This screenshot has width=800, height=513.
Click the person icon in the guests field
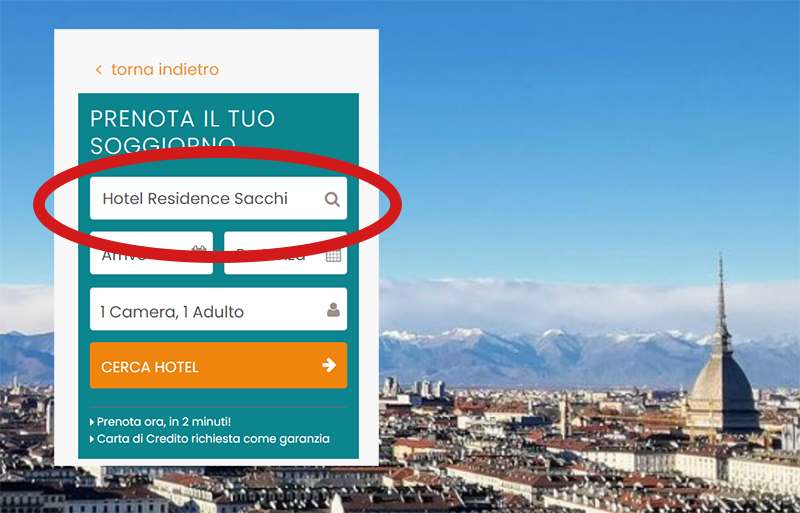(x=333, y=309)
